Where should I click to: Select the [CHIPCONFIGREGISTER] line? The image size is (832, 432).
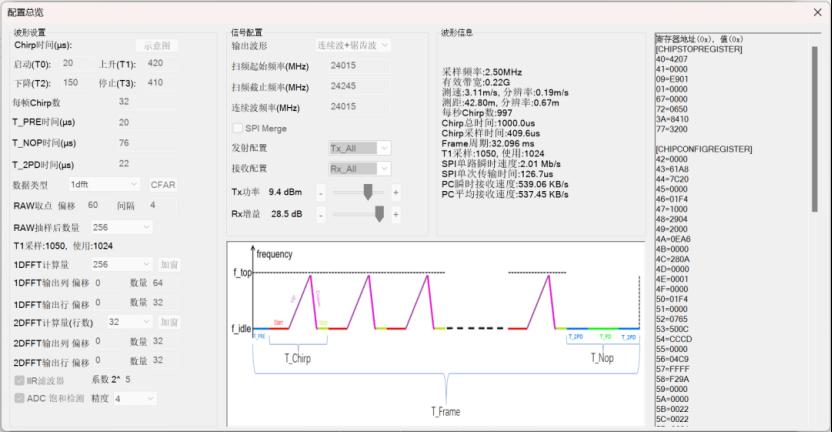[x=704, y=149]
